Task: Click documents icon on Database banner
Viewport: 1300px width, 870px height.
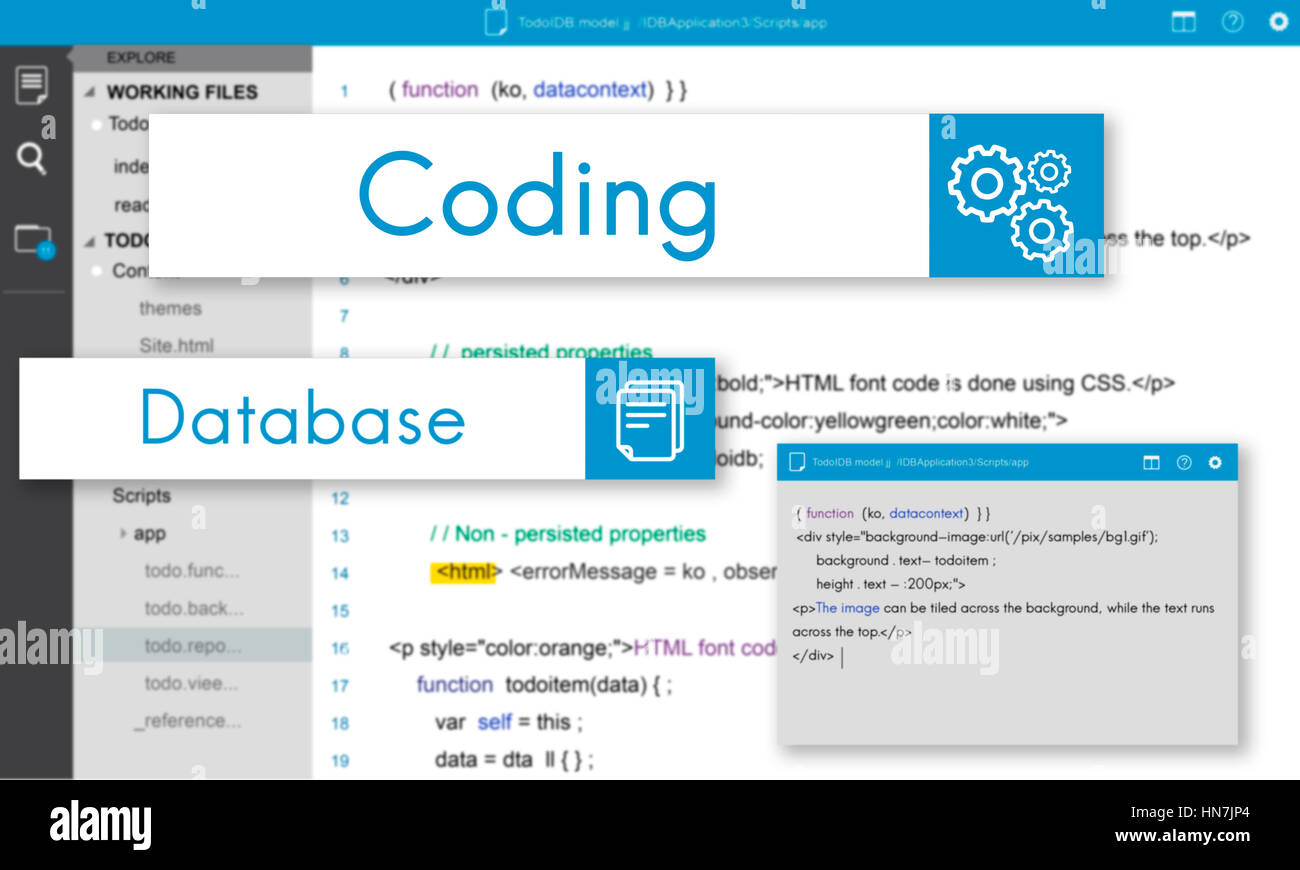Action: point(650,421)
